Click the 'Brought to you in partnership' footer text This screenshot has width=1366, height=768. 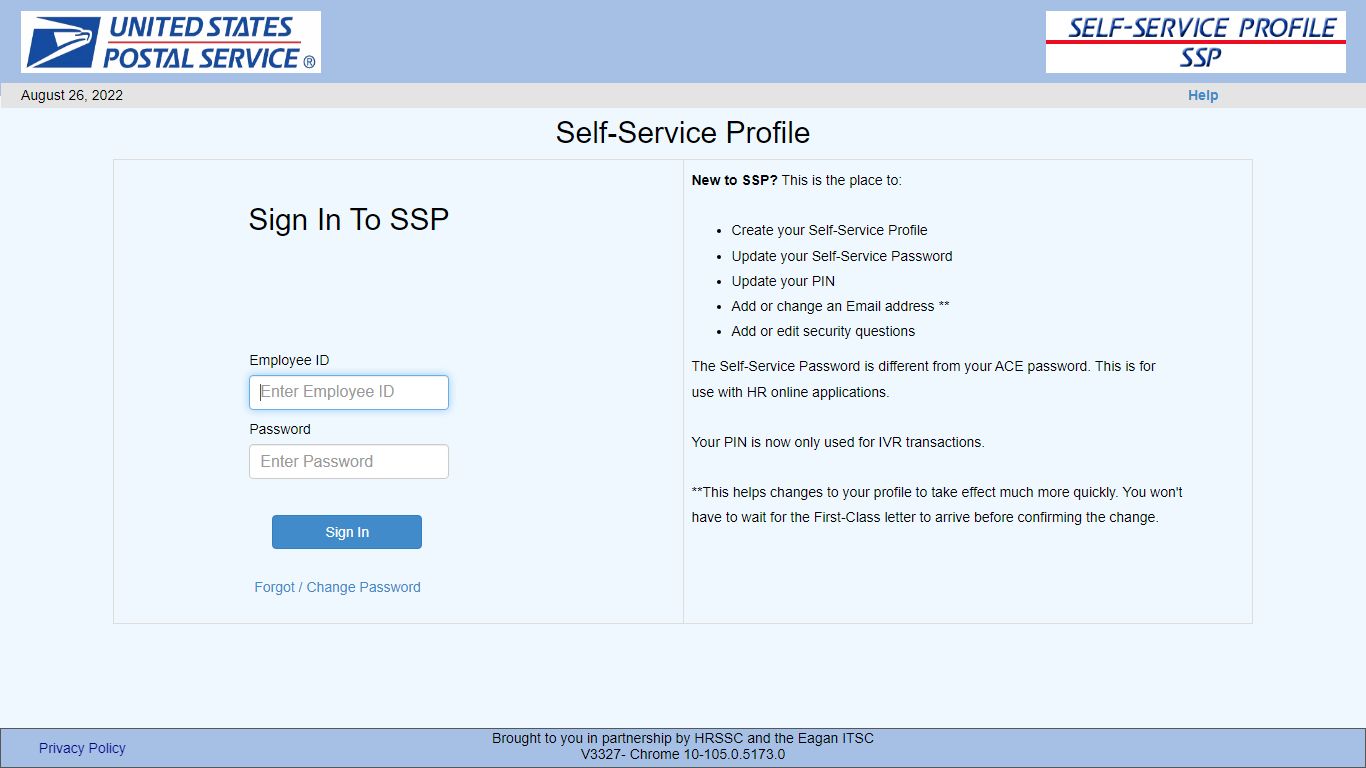tap(683, 739)
